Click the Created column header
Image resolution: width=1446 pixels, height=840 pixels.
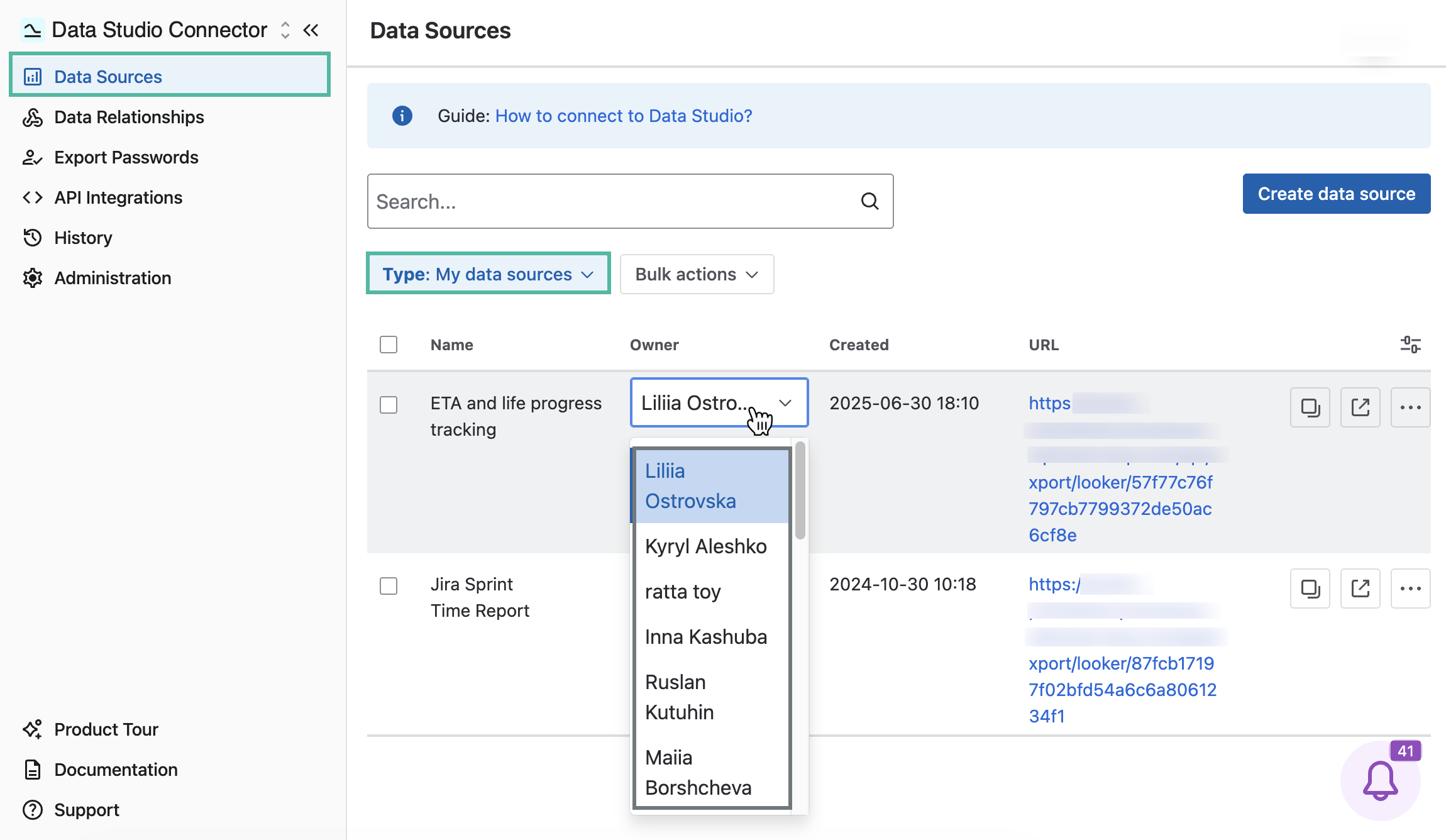tap(859, 345)
